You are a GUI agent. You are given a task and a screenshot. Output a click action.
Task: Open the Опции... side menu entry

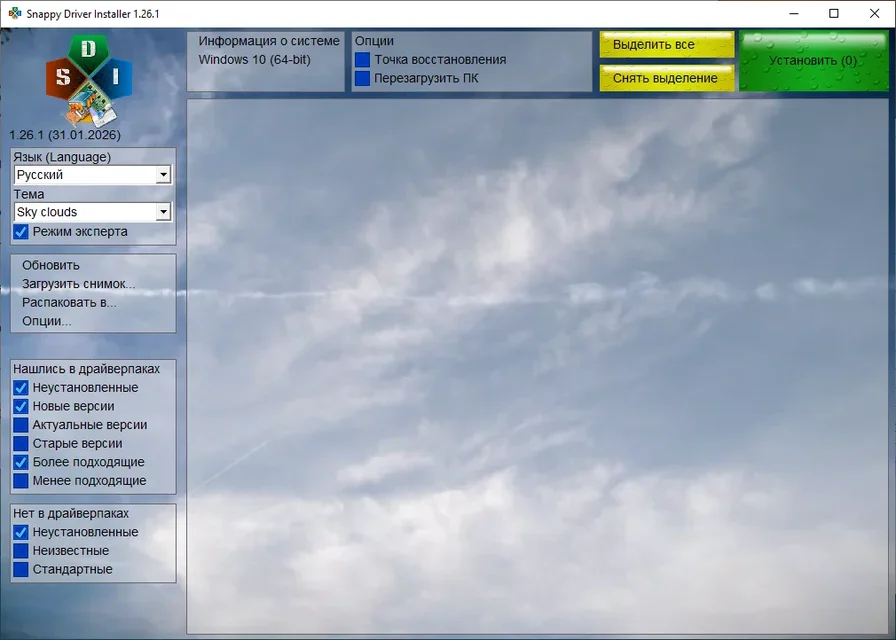click(x=47, y=321)
